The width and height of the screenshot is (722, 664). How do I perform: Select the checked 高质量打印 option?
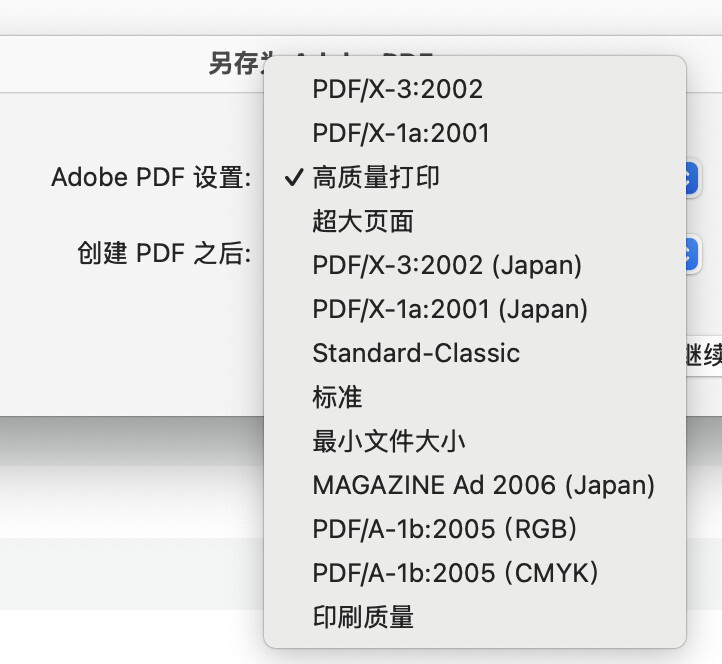click(475, 177)
